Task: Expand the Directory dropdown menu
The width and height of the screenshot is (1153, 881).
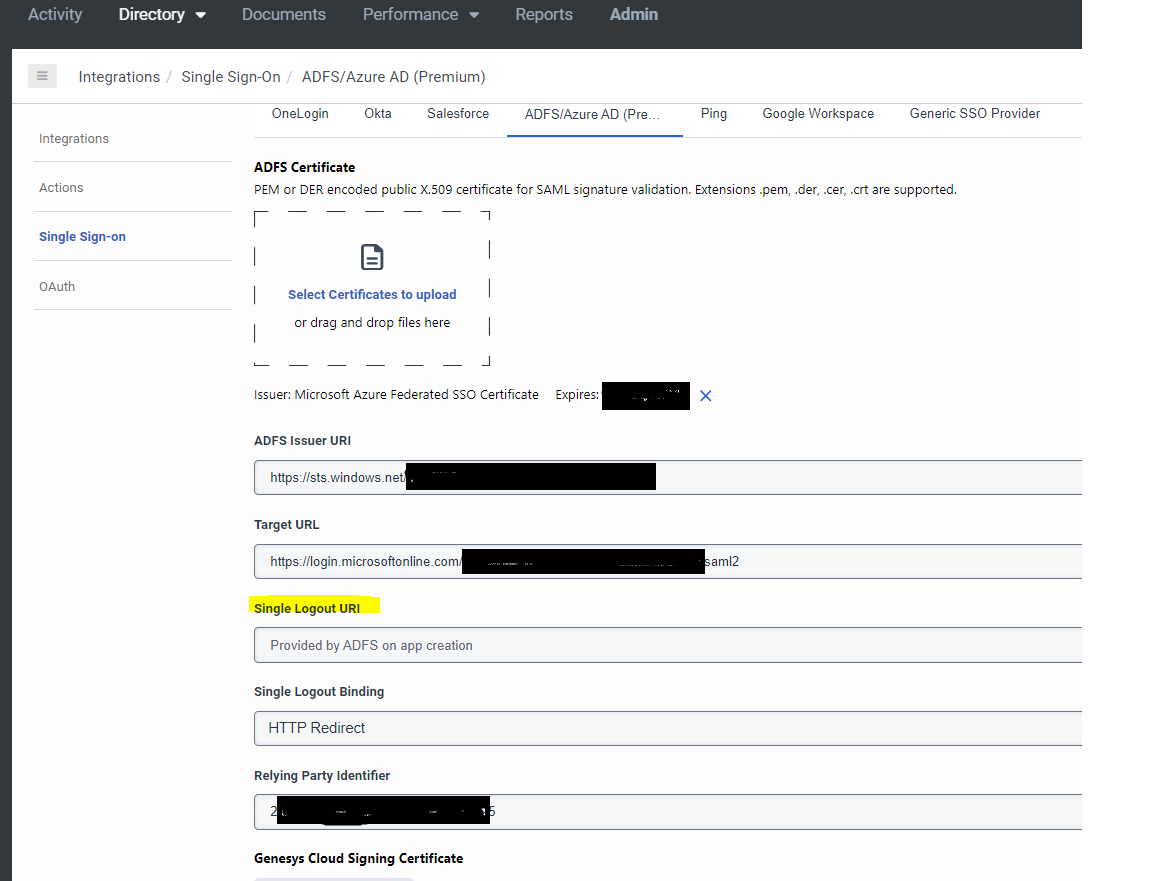Action: [x=162, y=15]
